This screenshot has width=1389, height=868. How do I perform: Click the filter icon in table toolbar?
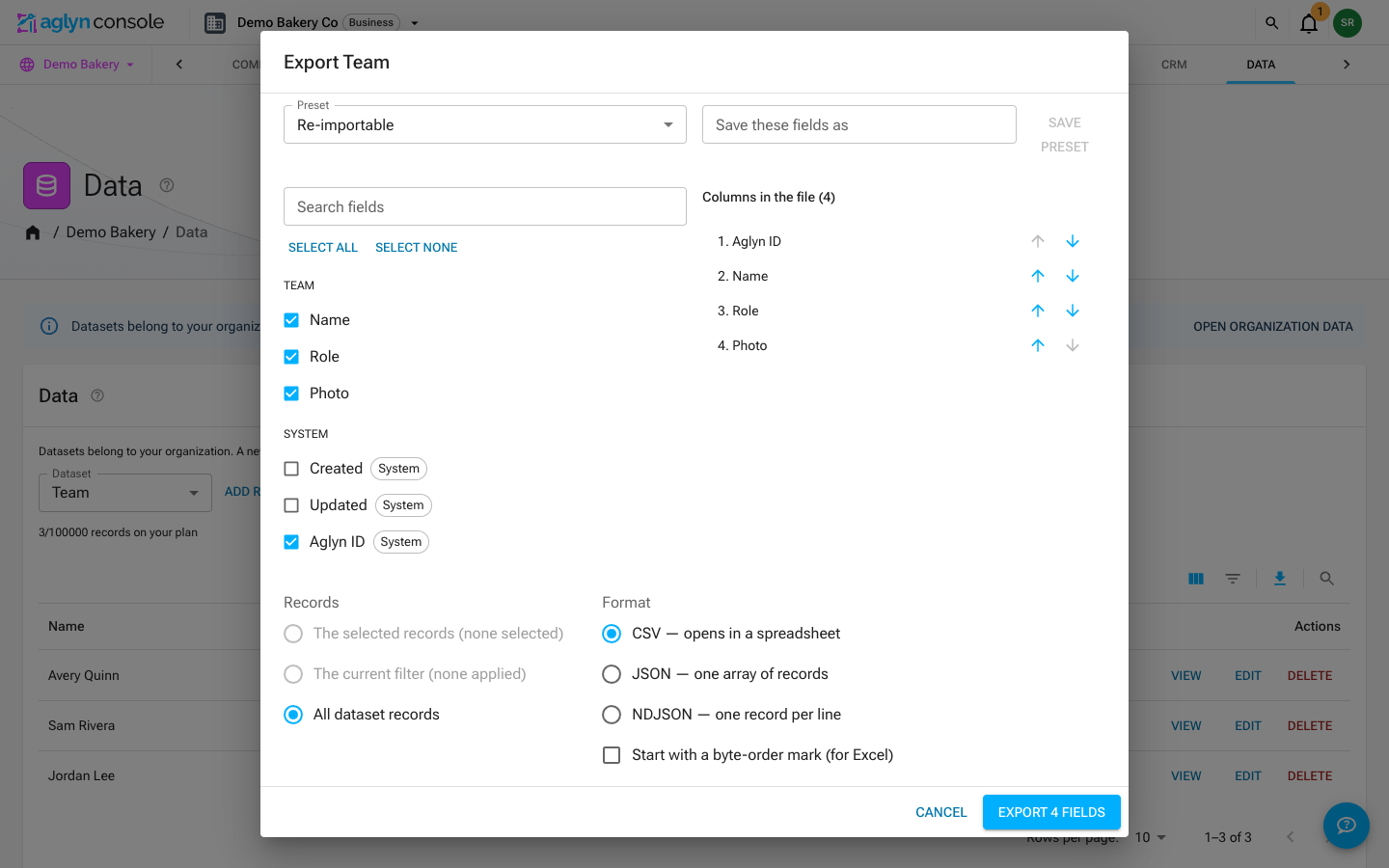[1233, 579]
